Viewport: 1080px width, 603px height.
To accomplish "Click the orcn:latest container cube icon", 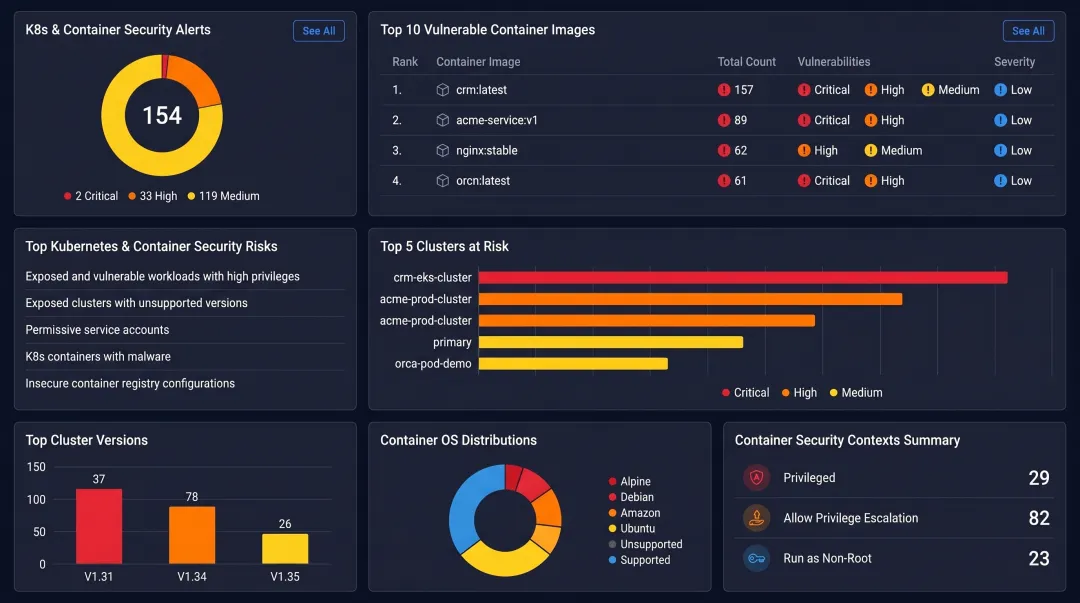I will coord(443,181).
